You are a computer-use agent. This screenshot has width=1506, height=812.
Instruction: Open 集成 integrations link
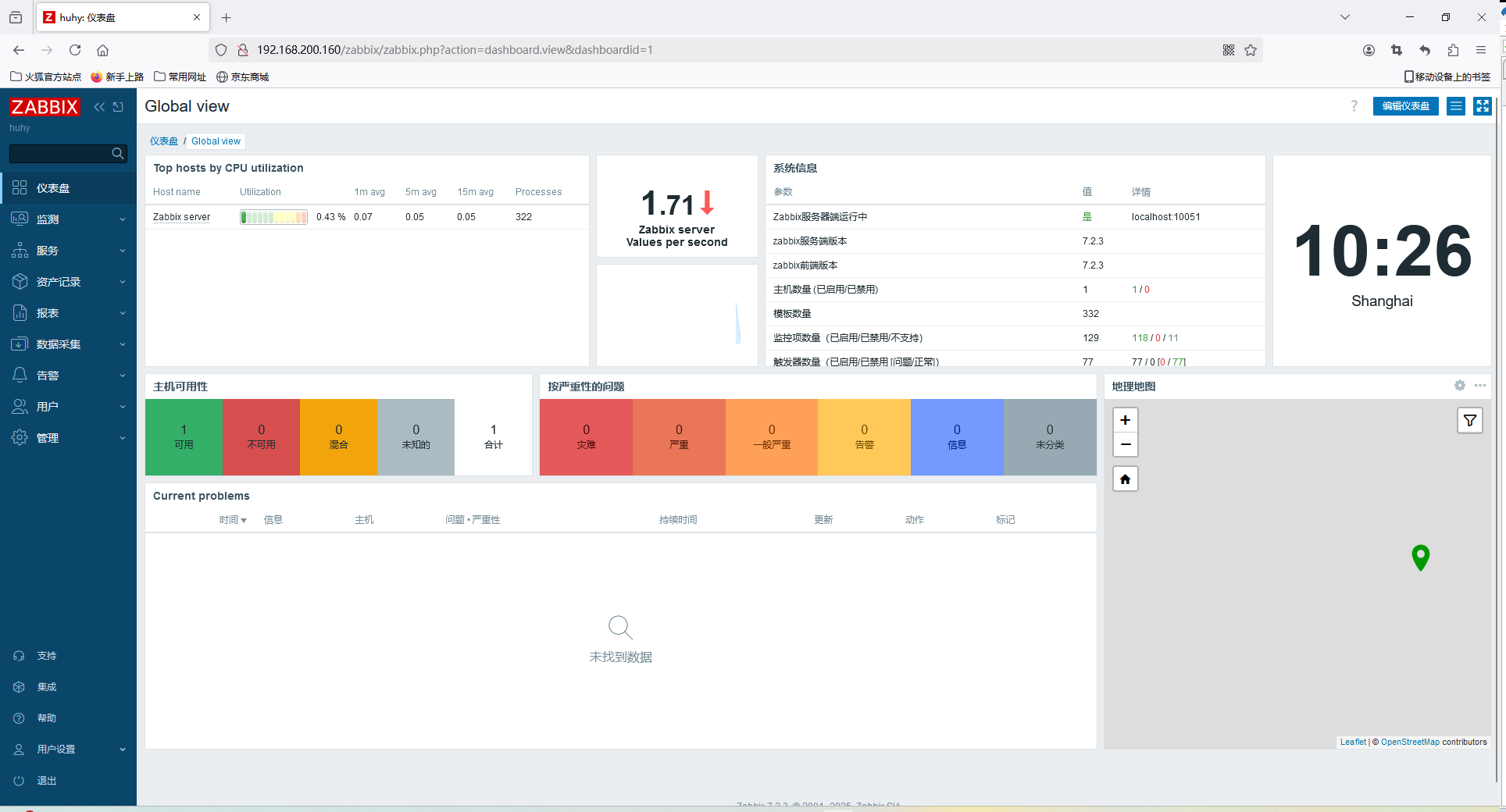pyautogui.click(x=46, y=687)
